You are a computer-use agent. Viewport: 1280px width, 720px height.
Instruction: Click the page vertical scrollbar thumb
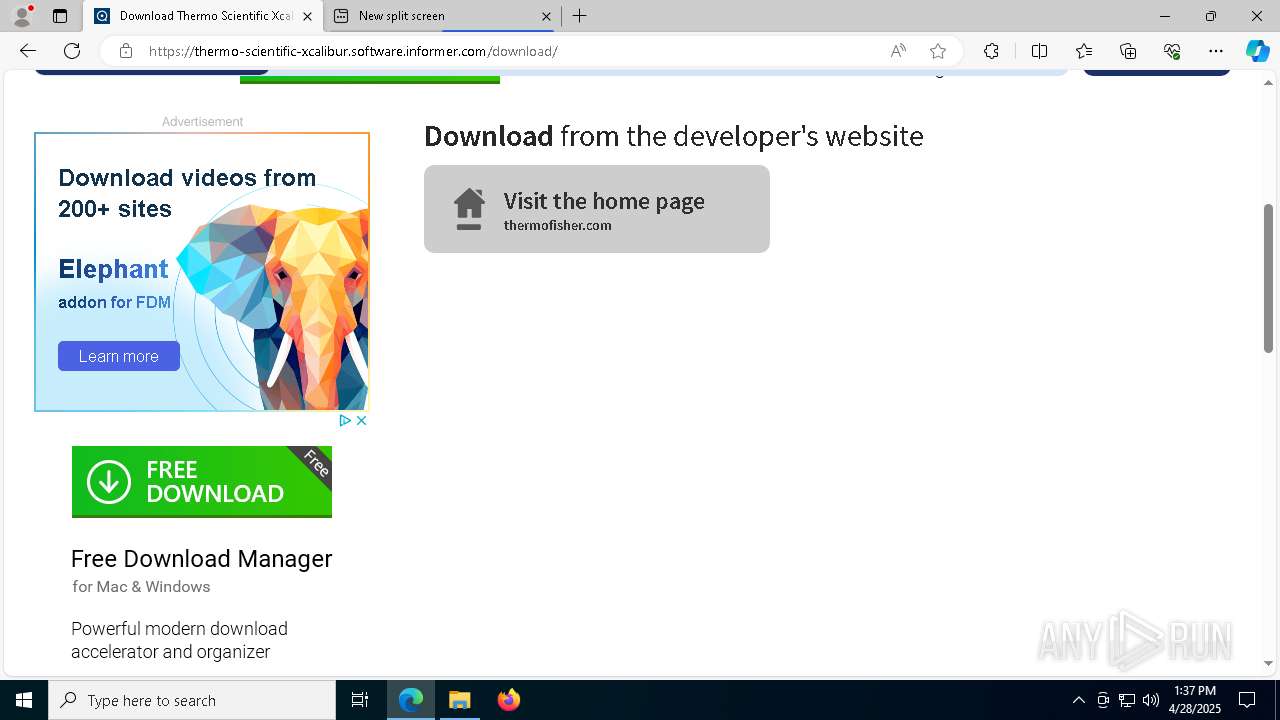tap(1268, 278)
